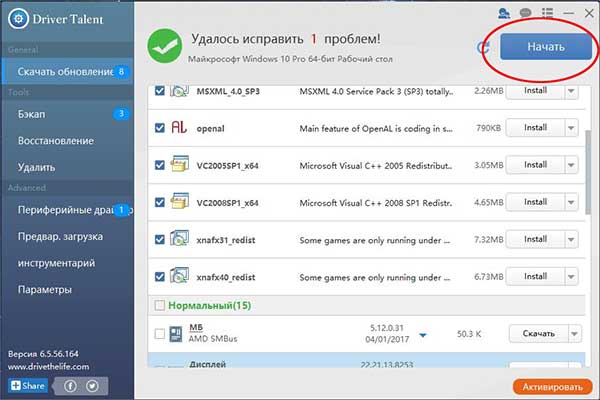Click Install button for MSXML_4.0_SP3

pos(535,91)
